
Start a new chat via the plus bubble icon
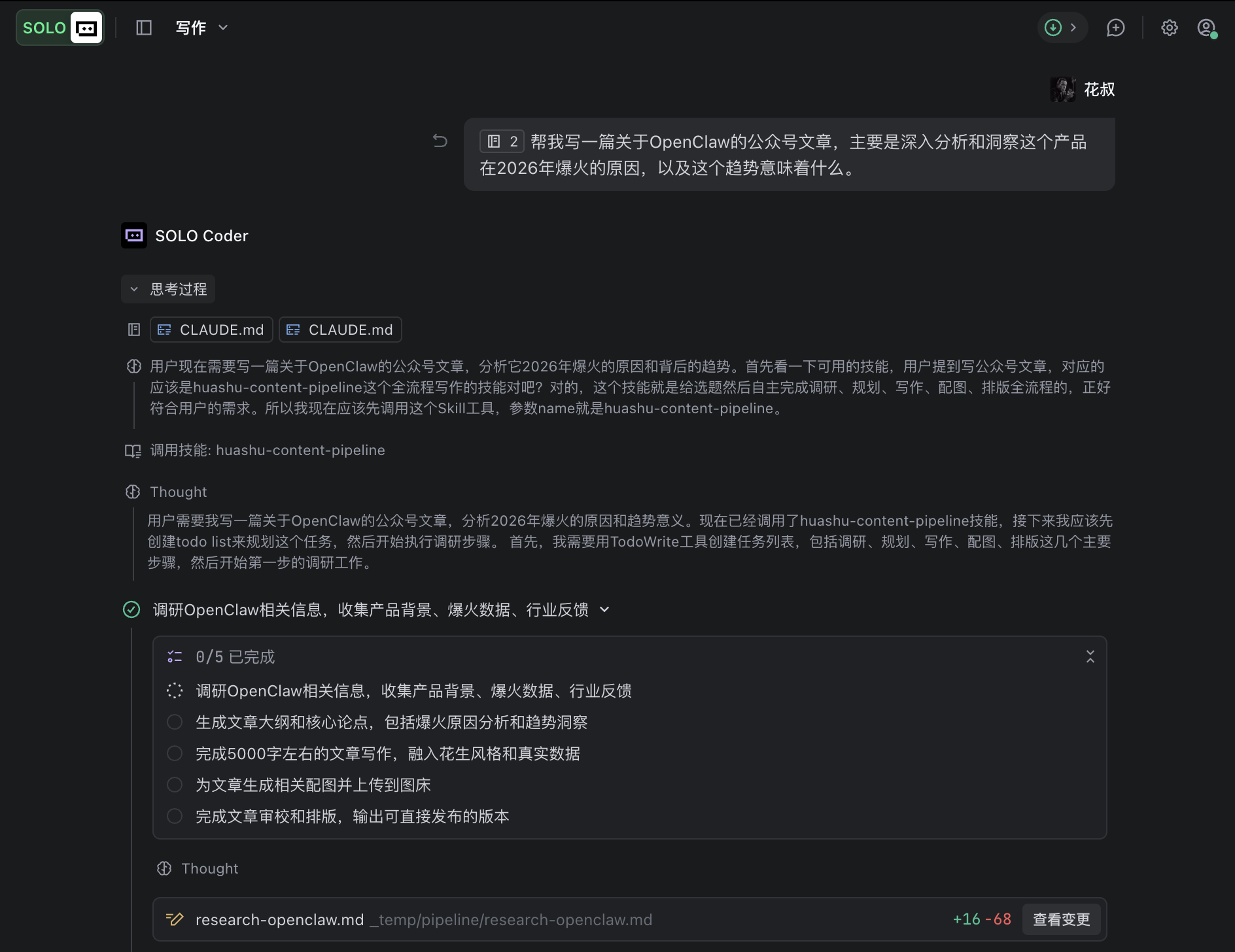point(1115,27)
